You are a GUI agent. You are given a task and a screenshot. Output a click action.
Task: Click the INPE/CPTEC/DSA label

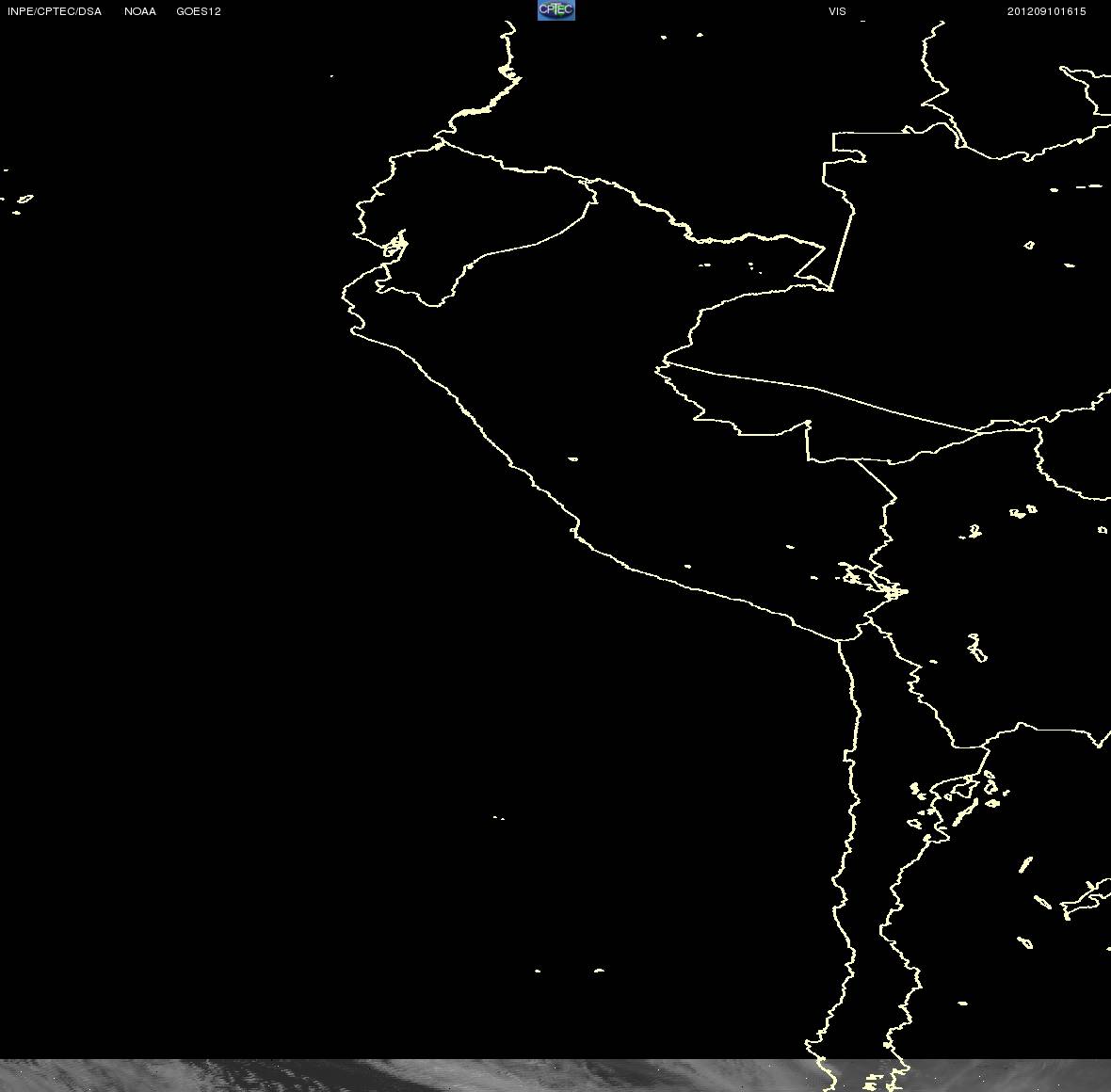point(55,11)
